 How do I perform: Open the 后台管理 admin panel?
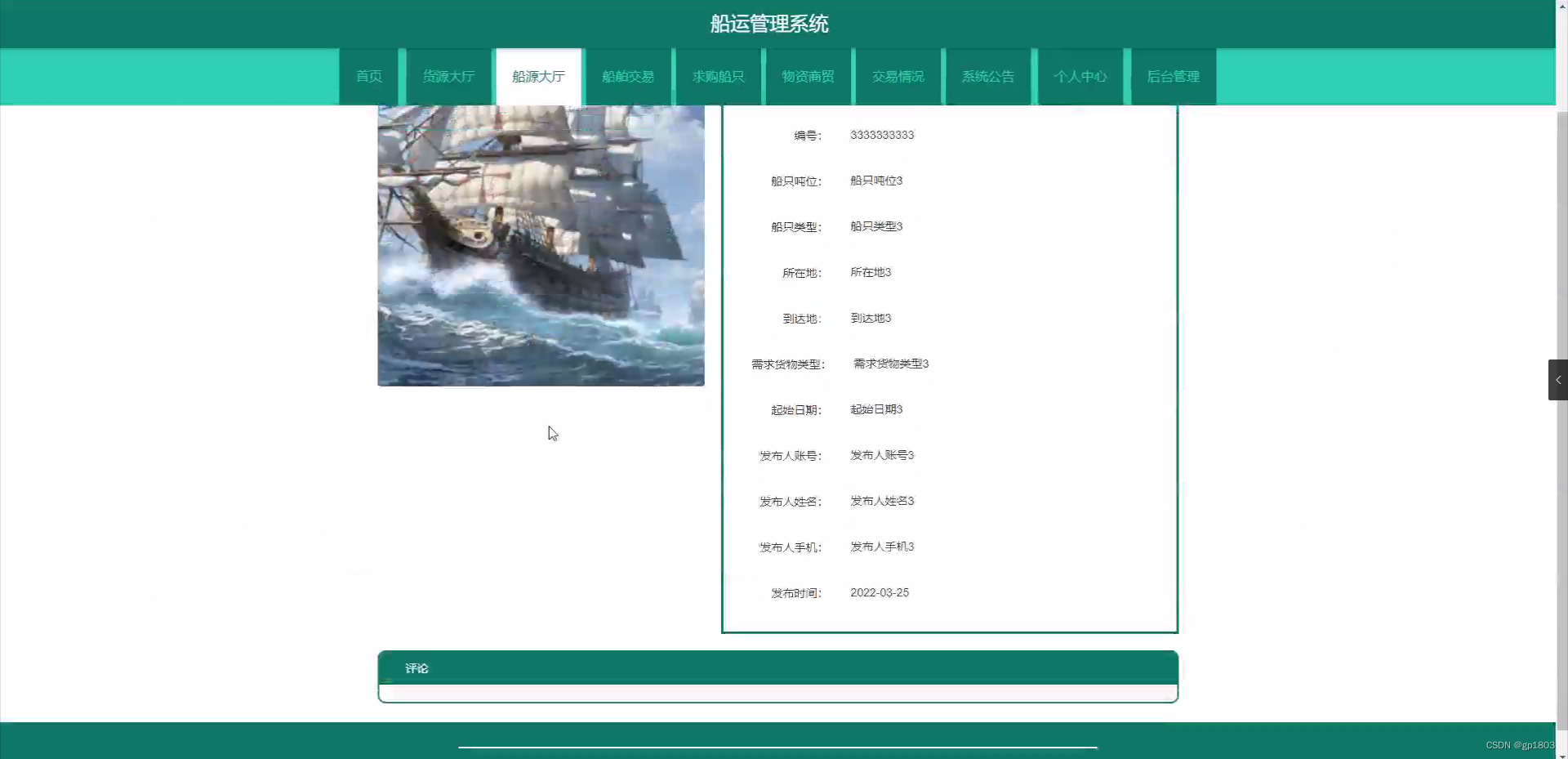(1173, 76)
